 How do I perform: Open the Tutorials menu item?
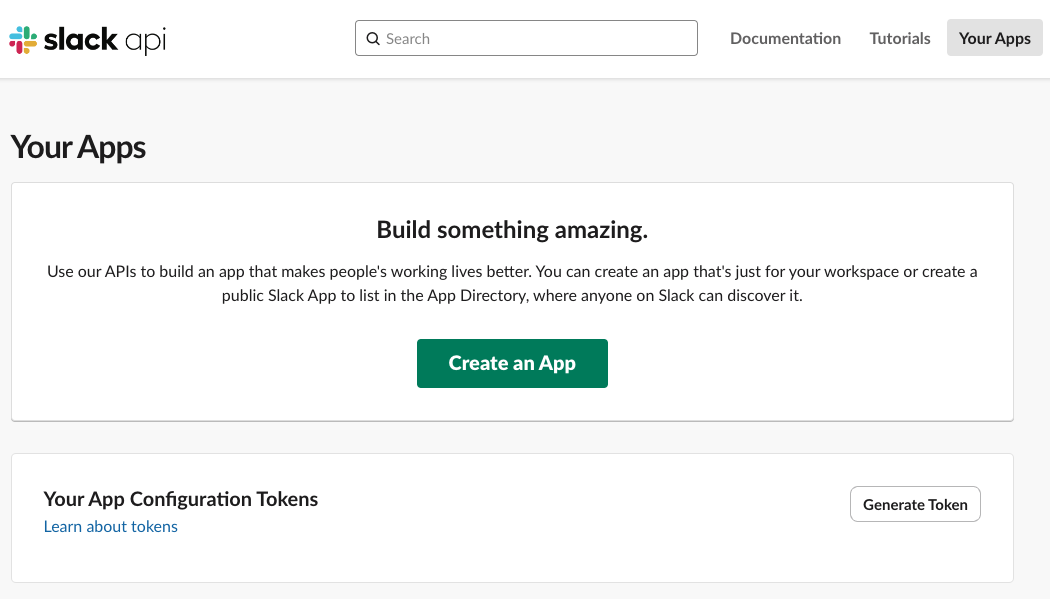899,38
